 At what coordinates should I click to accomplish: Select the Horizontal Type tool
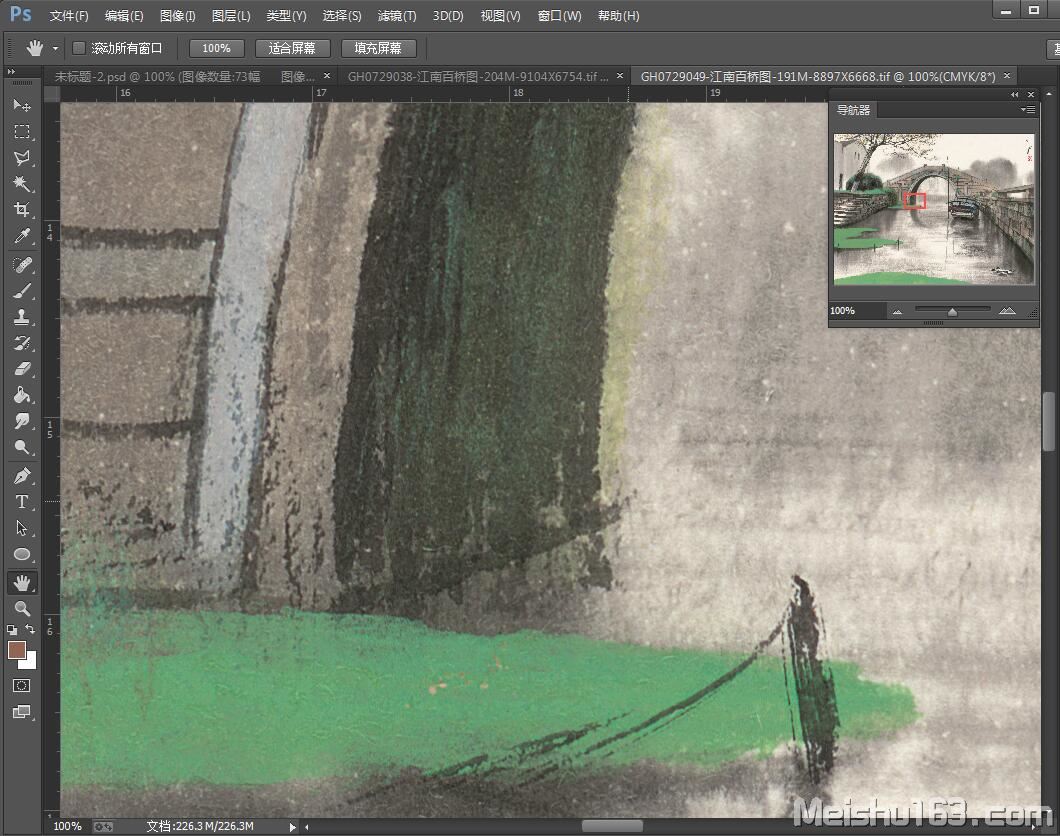22,501
